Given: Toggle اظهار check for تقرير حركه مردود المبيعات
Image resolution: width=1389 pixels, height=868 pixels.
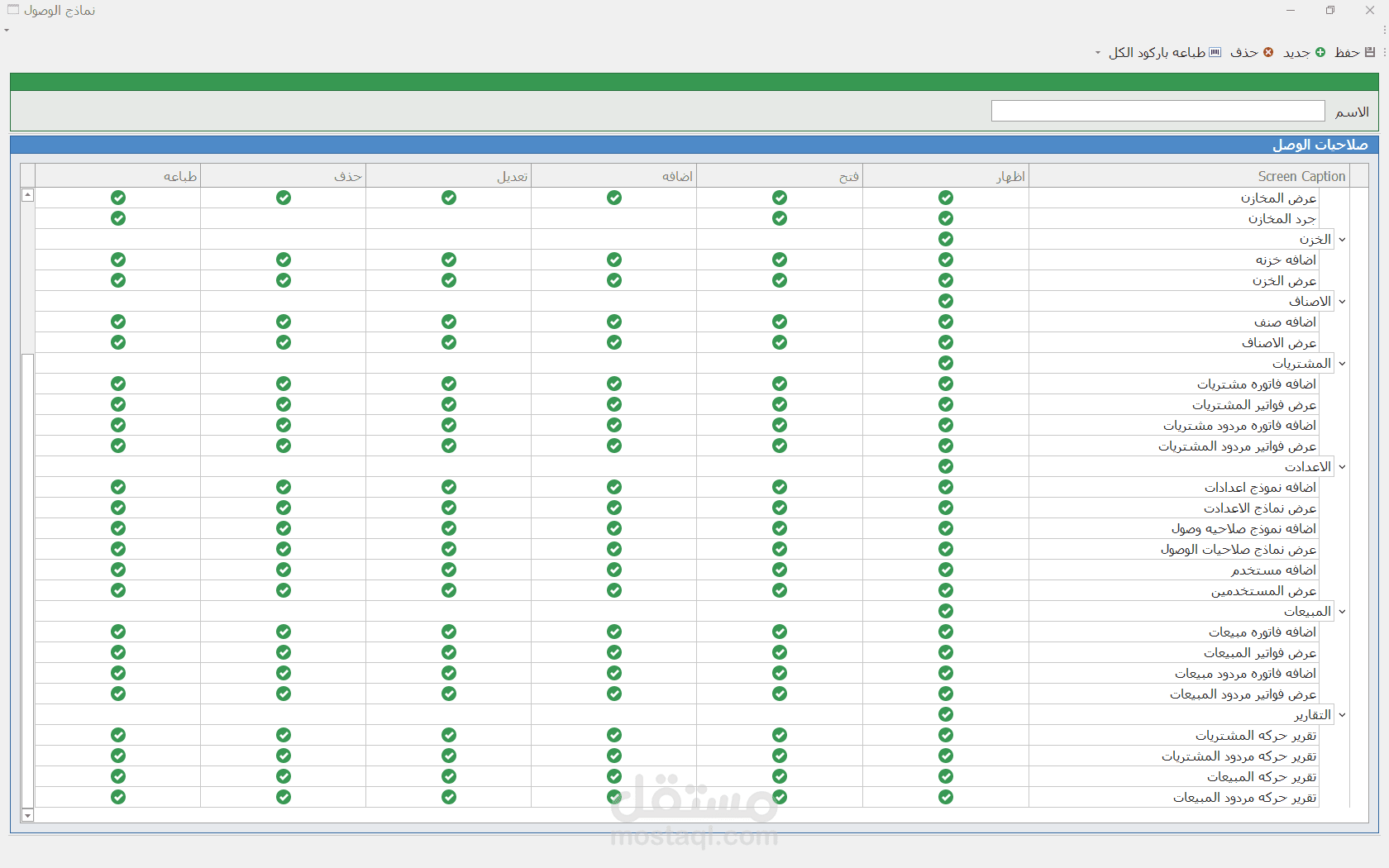Looking at the screenshot, I should click(946, 797).
